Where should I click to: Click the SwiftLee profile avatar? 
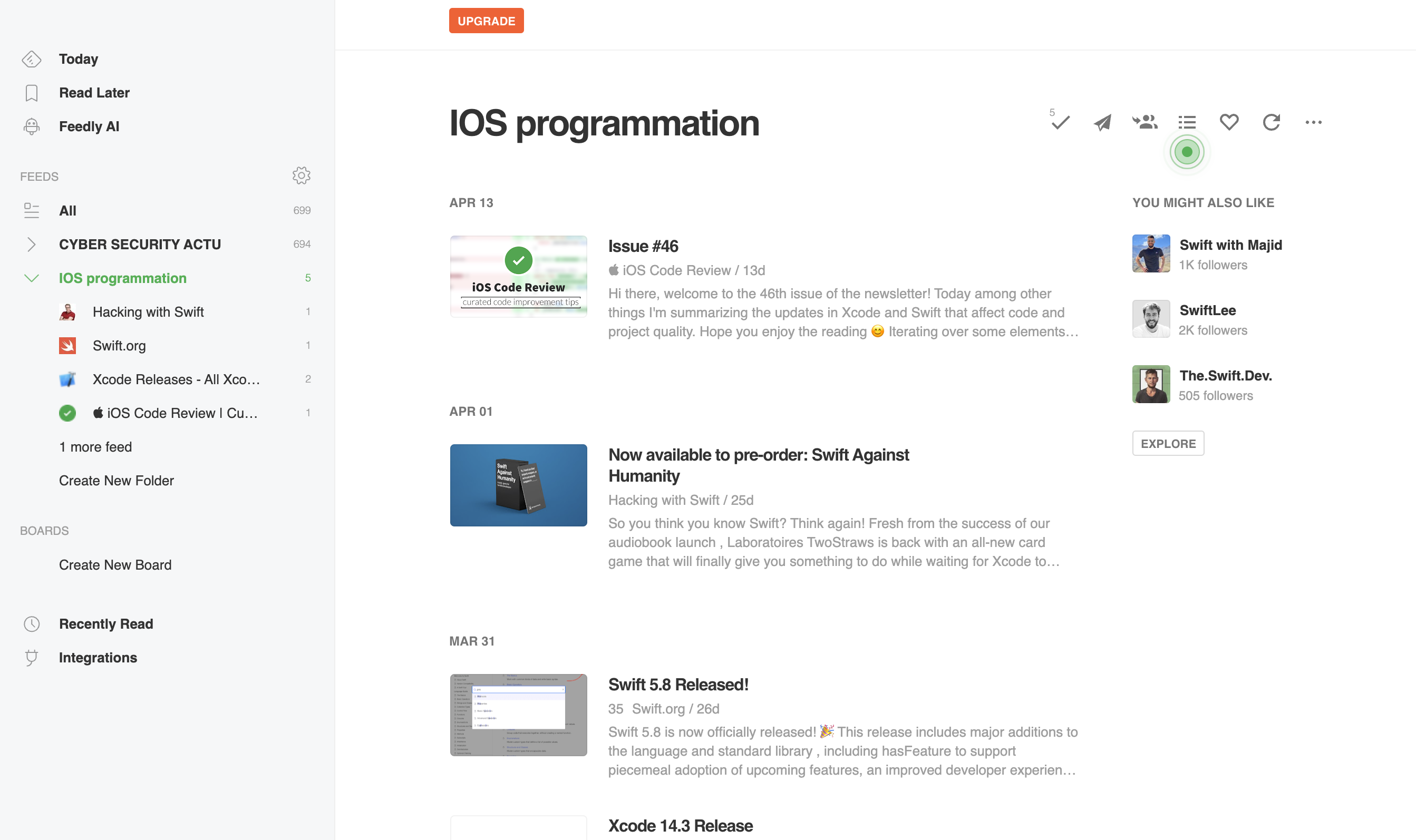click(x=1151, y=319)
